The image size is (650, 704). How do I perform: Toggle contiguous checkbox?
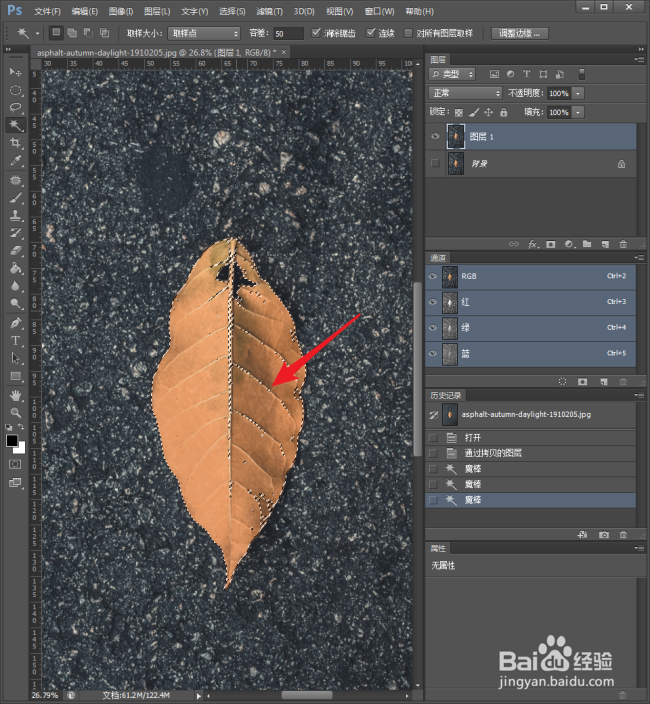click(x=370, y=33)
